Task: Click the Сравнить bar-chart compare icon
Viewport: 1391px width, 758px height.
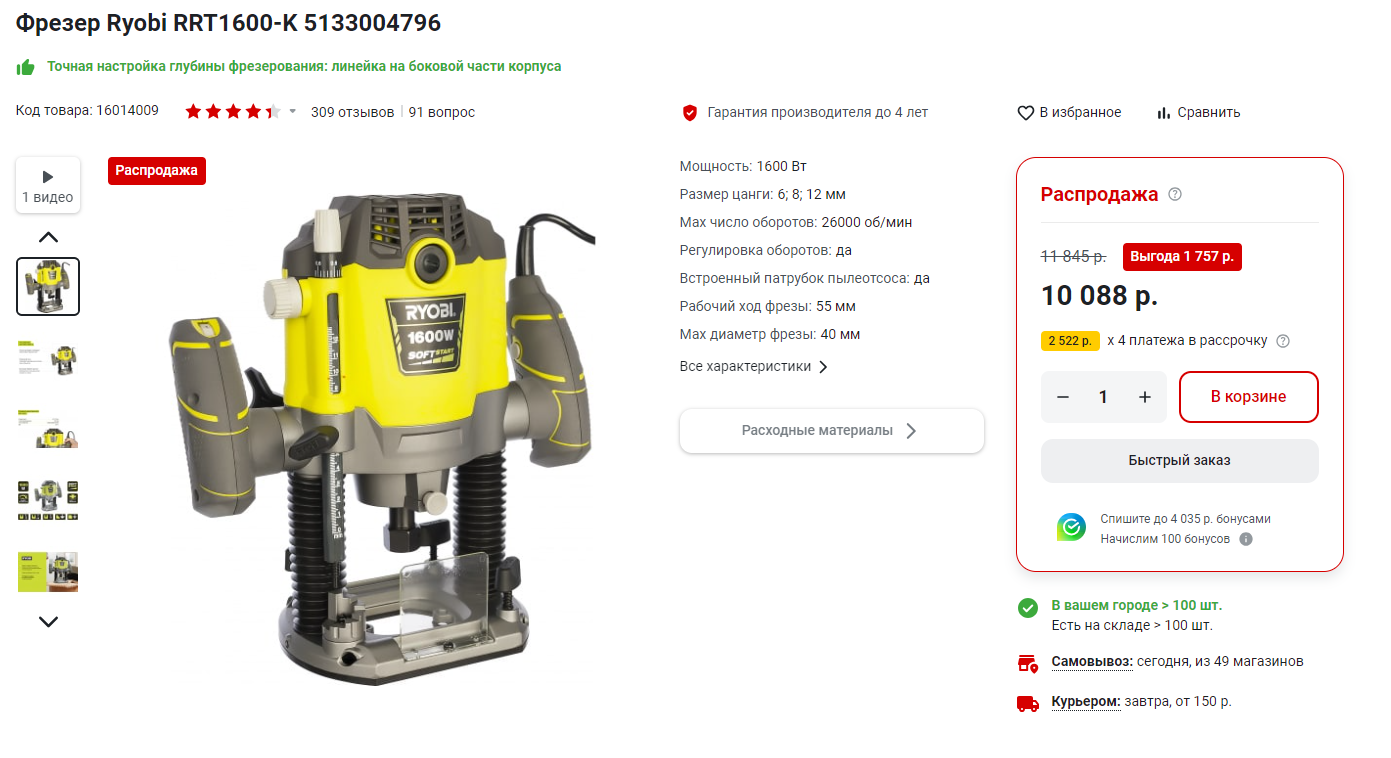Action: (x=1164, y=113)
